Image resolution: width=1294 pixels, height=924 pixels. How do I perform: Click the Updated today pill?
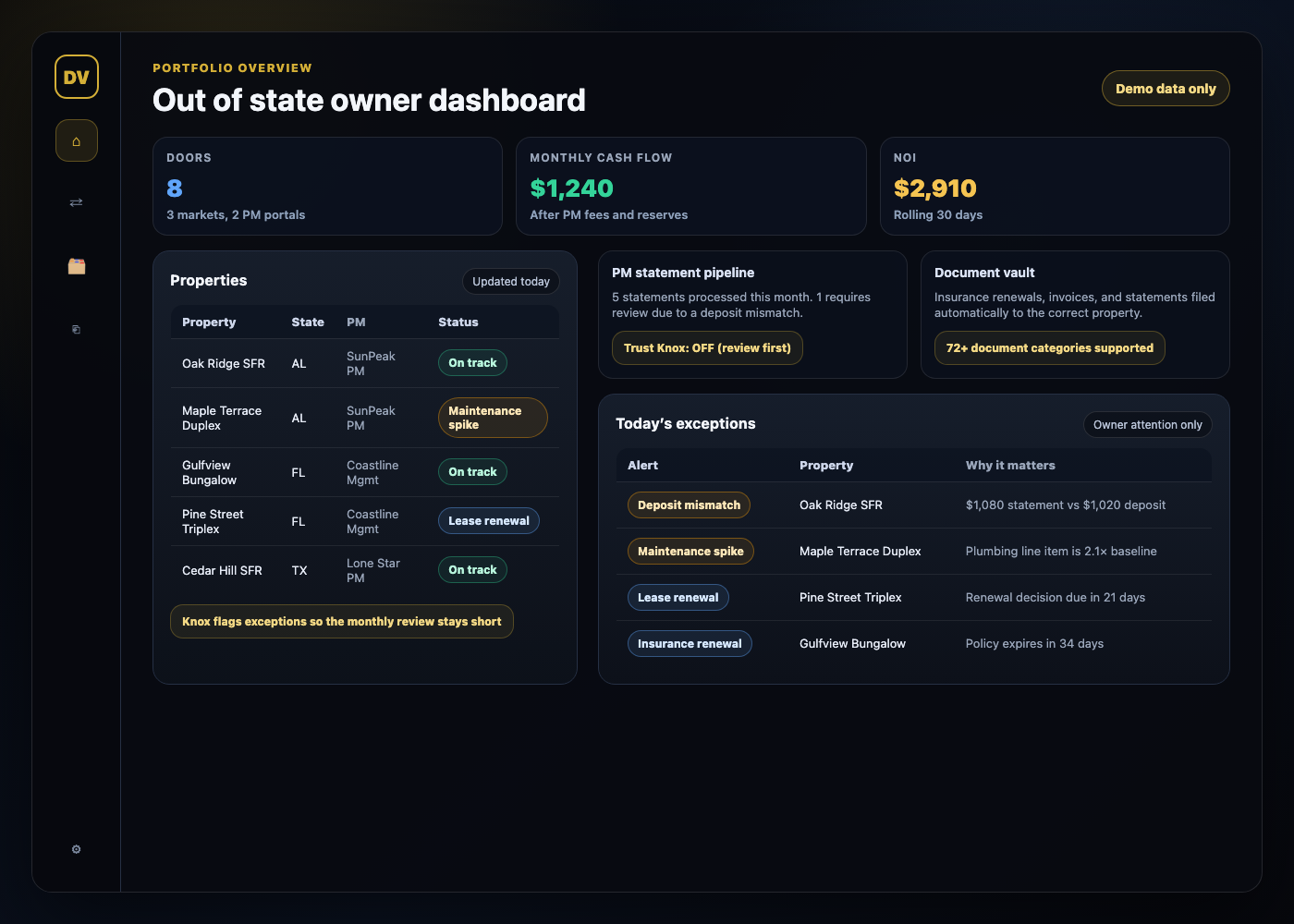pyautogui.click(x=511, y=282)
